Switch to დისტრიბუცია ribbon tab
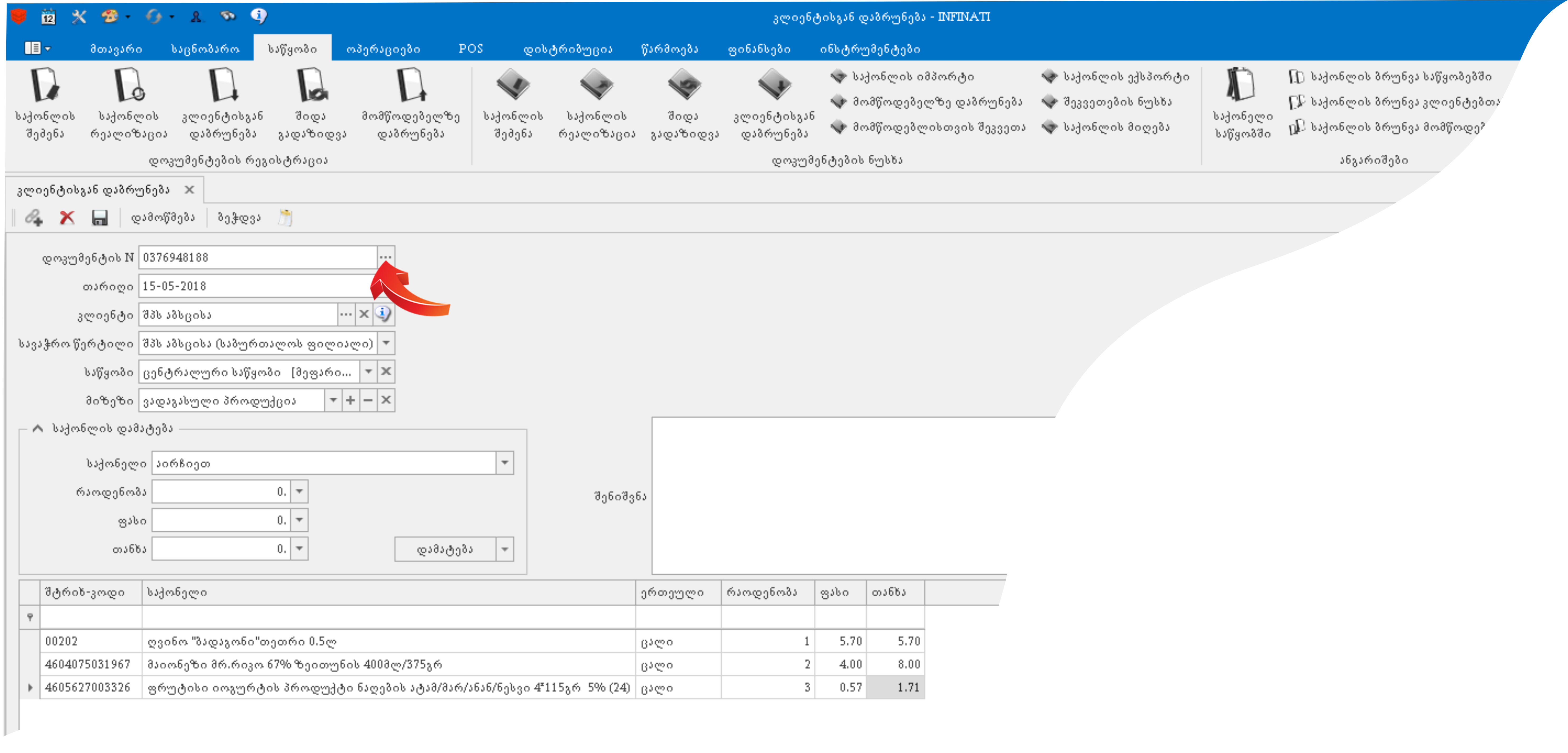This screenshot has height=753, width=1568. click(568, 49)
